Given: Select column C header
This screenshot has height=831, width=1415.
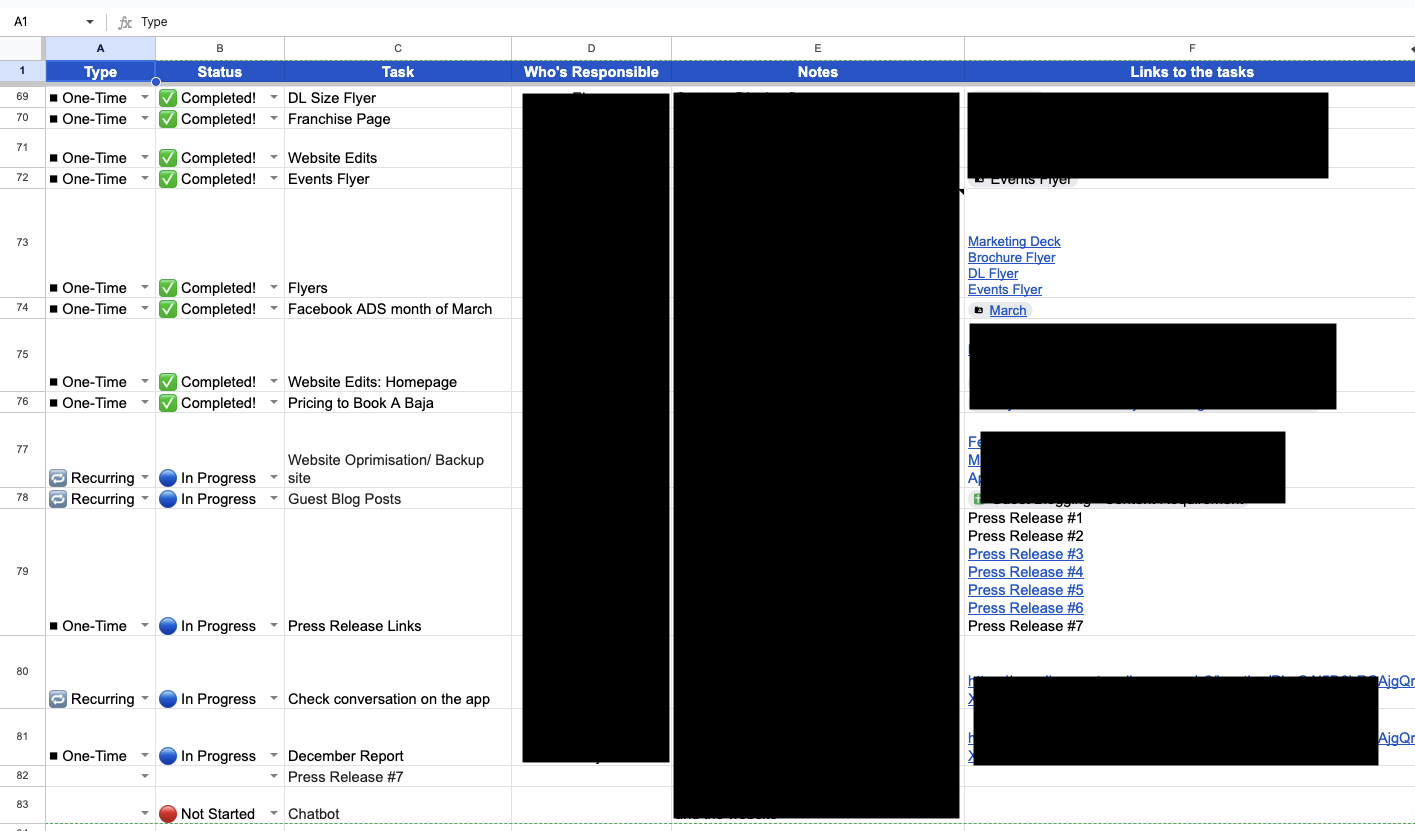Looking at the screenshot, I should [398, 48].
